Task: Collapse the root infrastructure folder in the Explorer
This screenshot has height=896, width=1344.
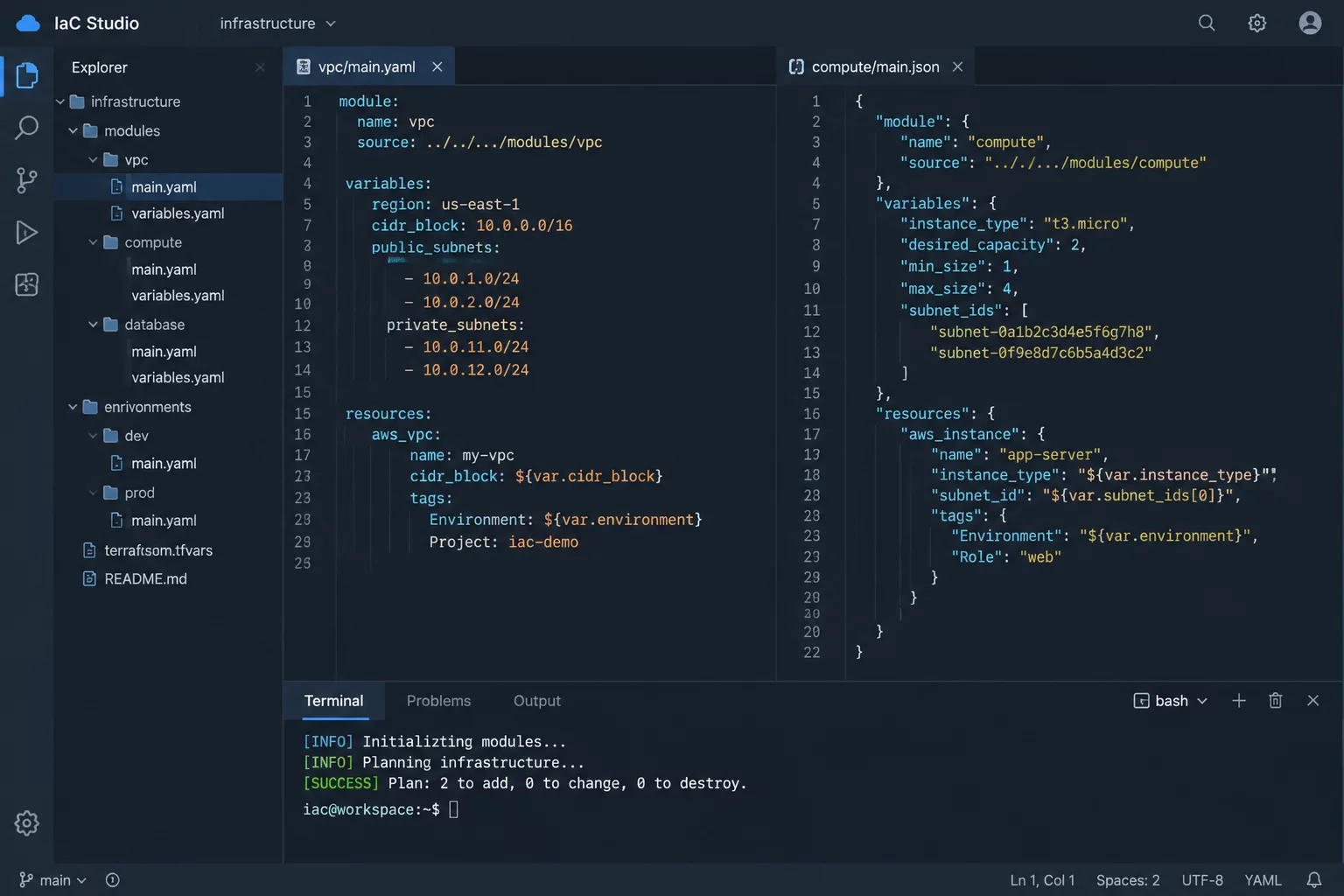Action: point(60,102)
